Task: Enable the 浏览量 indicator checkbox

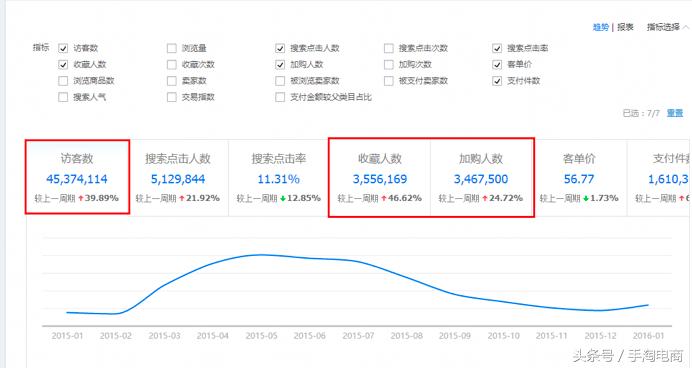Action: (x=172, y=48)
